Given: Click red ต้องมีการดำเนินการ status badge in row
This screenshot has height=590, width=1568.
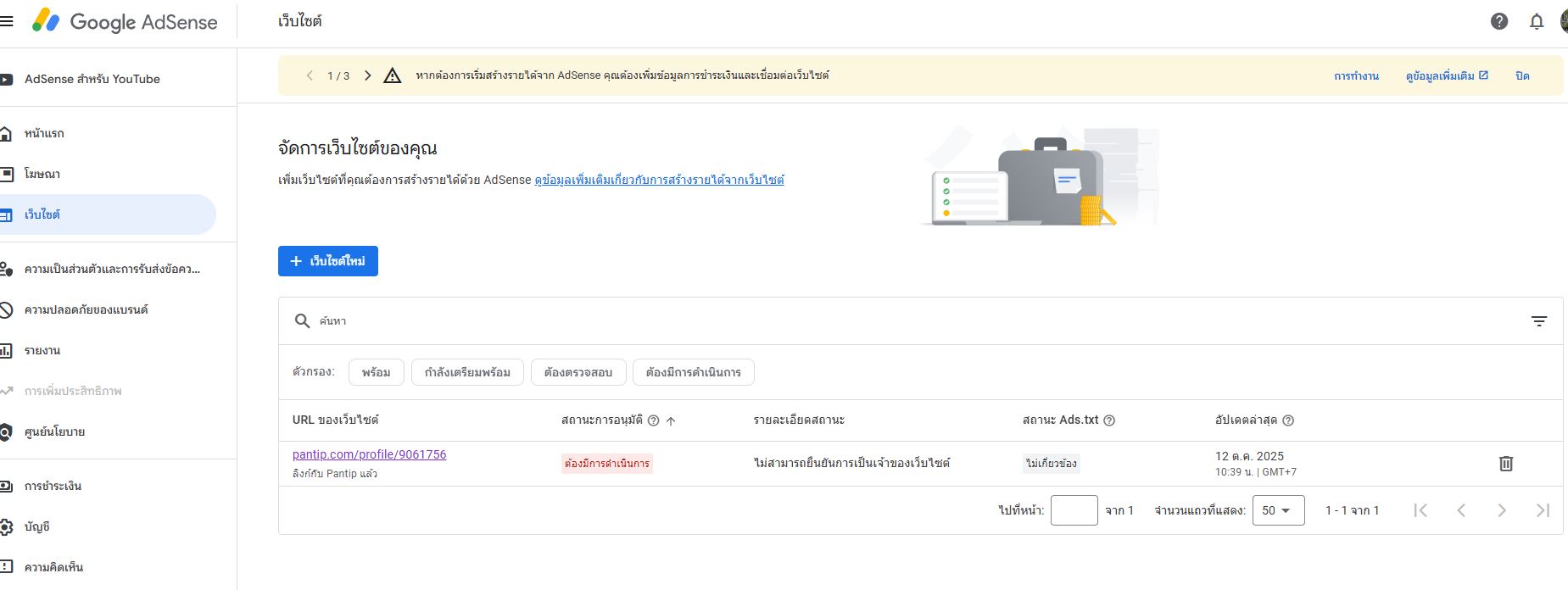Looking at the screenshot, I should click(x=607, y=464).
